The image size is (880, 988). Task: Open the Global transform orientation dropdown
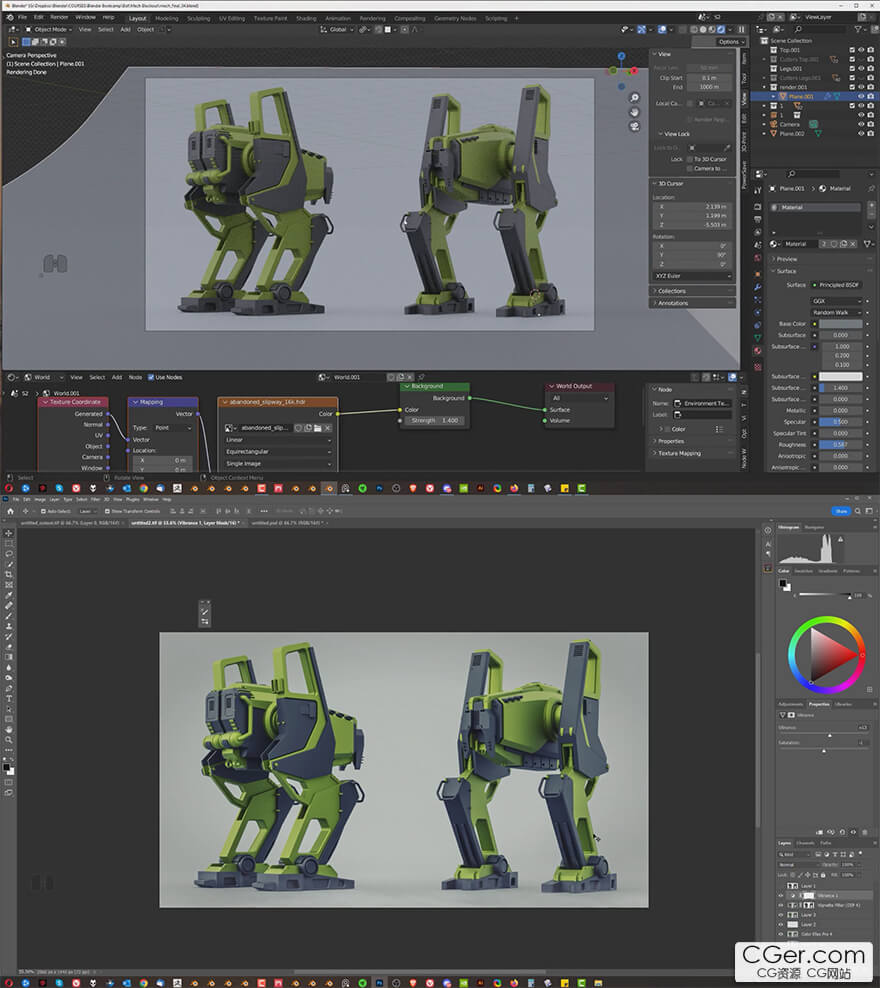pyautogui.click(x=338, y=29)
